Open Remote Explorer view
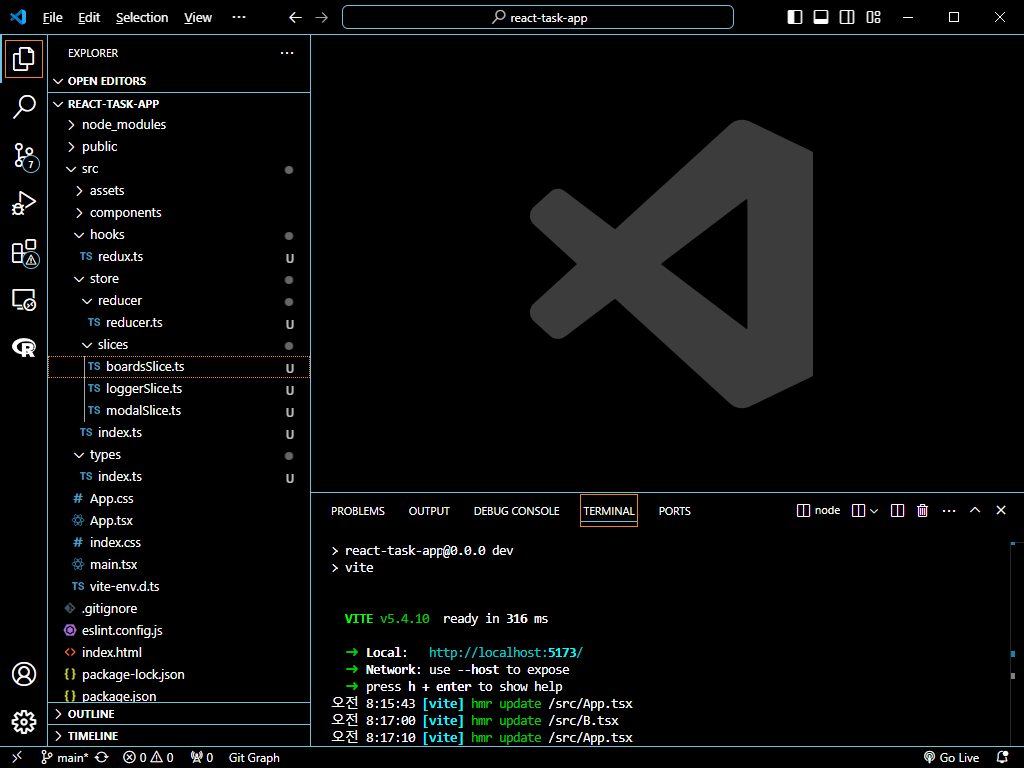 tap(24, 300)
